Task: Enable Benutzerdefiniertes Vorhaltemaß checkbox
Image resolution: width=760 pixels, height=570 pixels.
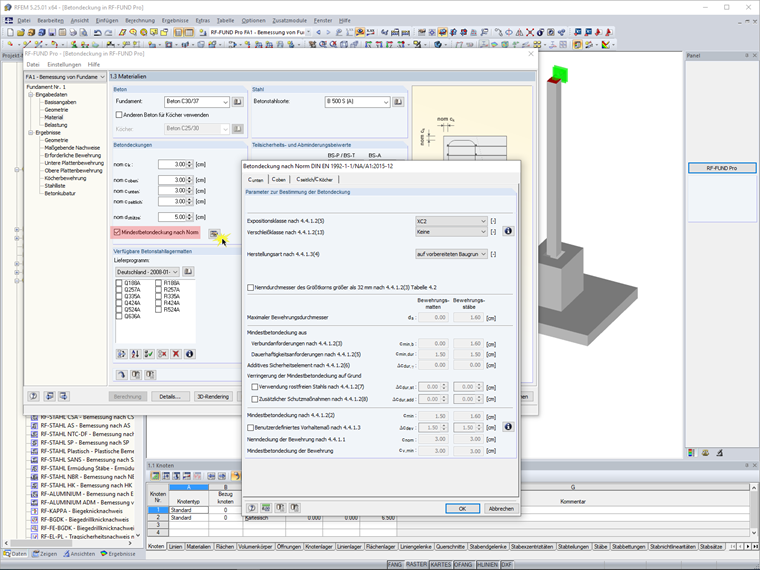Action: pyautogui.click(x=250, y=428)
